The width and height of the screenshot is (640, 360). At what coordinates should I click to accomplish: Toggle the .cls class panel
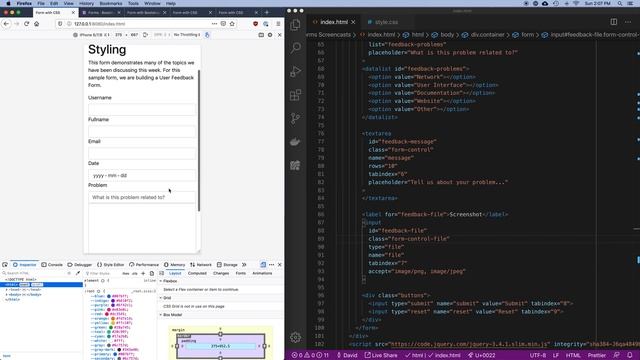135,273
